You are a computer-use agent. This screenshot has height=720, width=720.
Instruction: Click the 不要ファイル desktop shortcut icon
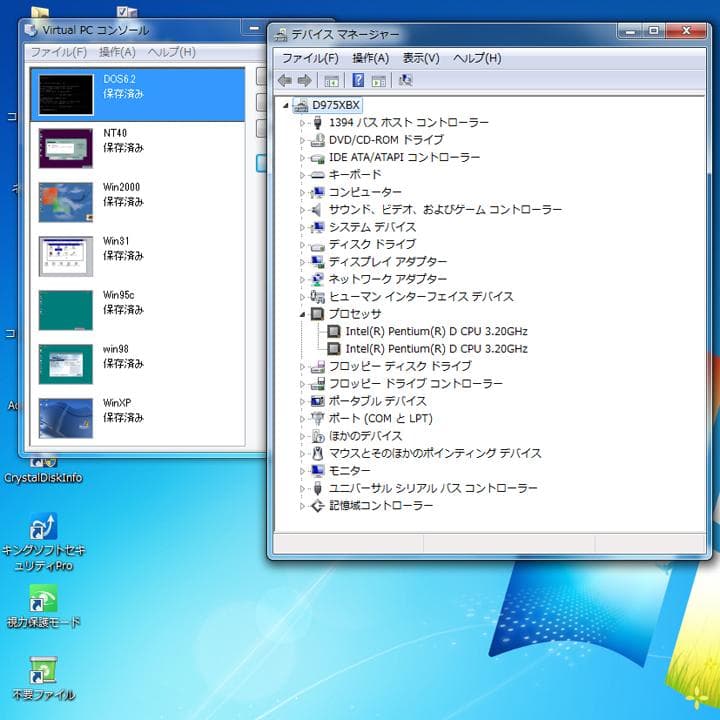pos(44,670)
